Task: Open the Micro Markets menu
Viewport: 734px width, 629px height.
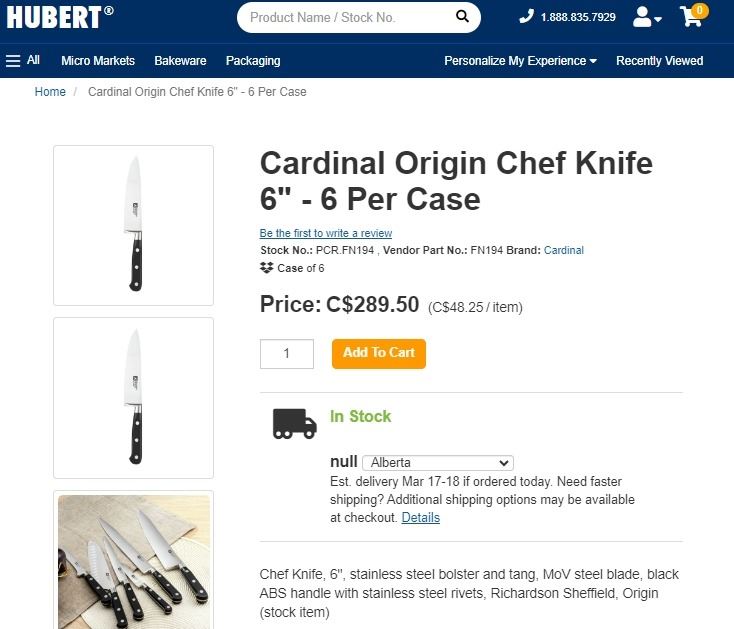Action: tap(98, 61)
